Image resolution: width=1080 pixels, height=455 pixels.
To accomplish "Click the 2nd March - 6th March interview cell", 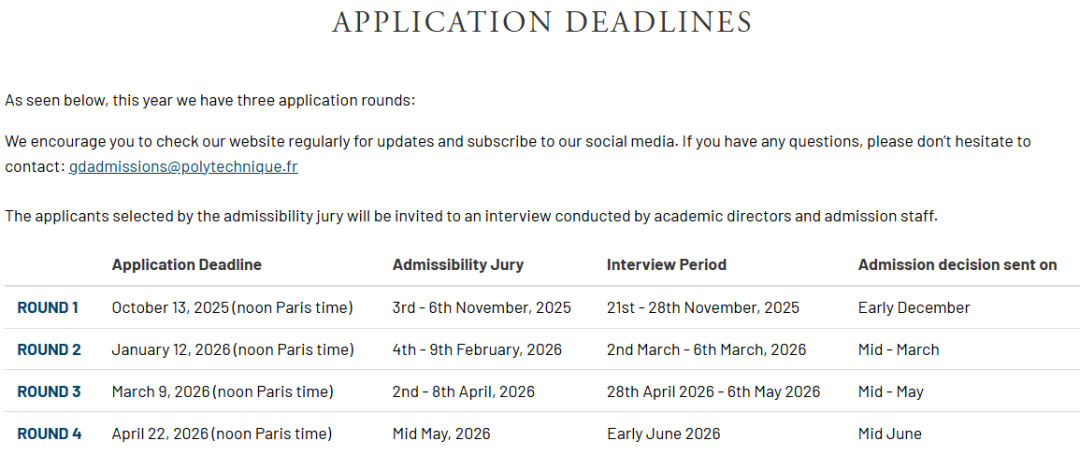I will coord(706,350).
